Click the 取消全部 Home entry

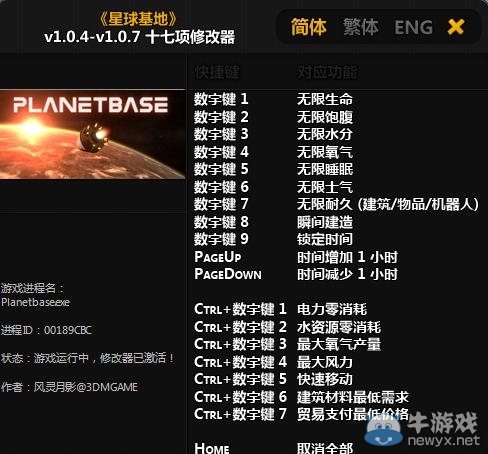tap(325, 448)
